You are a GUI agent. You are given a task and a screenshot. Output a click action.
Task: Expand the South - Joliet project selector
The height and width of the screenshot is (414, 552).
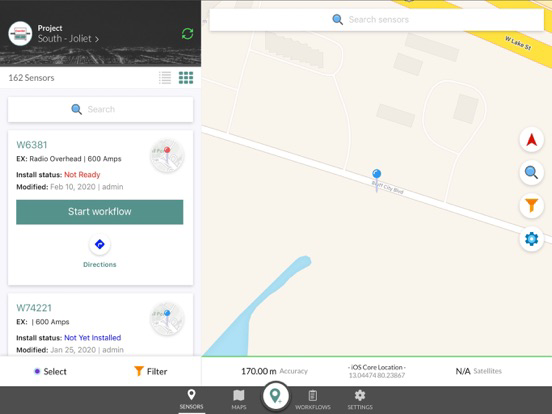coord(68,39)
